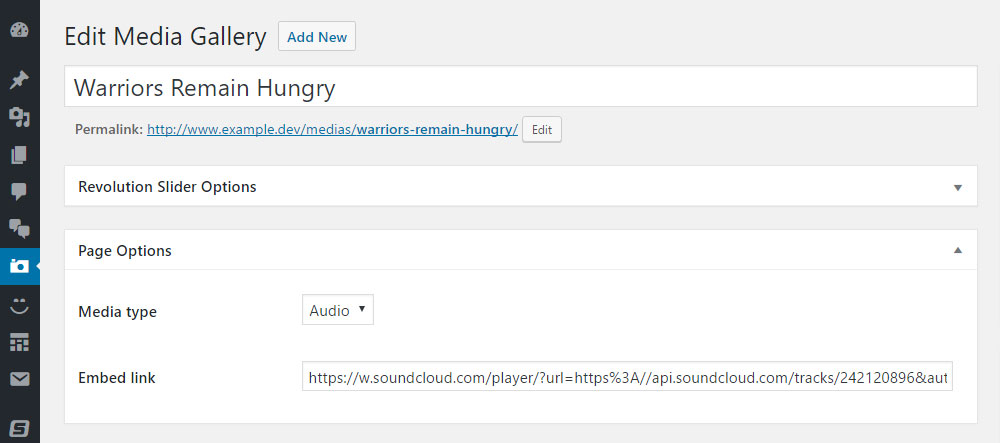Expand the Revolution Slider Options panel arrow
The height and width of the screenshot is (443, 1000).
[x=957, y=187]
